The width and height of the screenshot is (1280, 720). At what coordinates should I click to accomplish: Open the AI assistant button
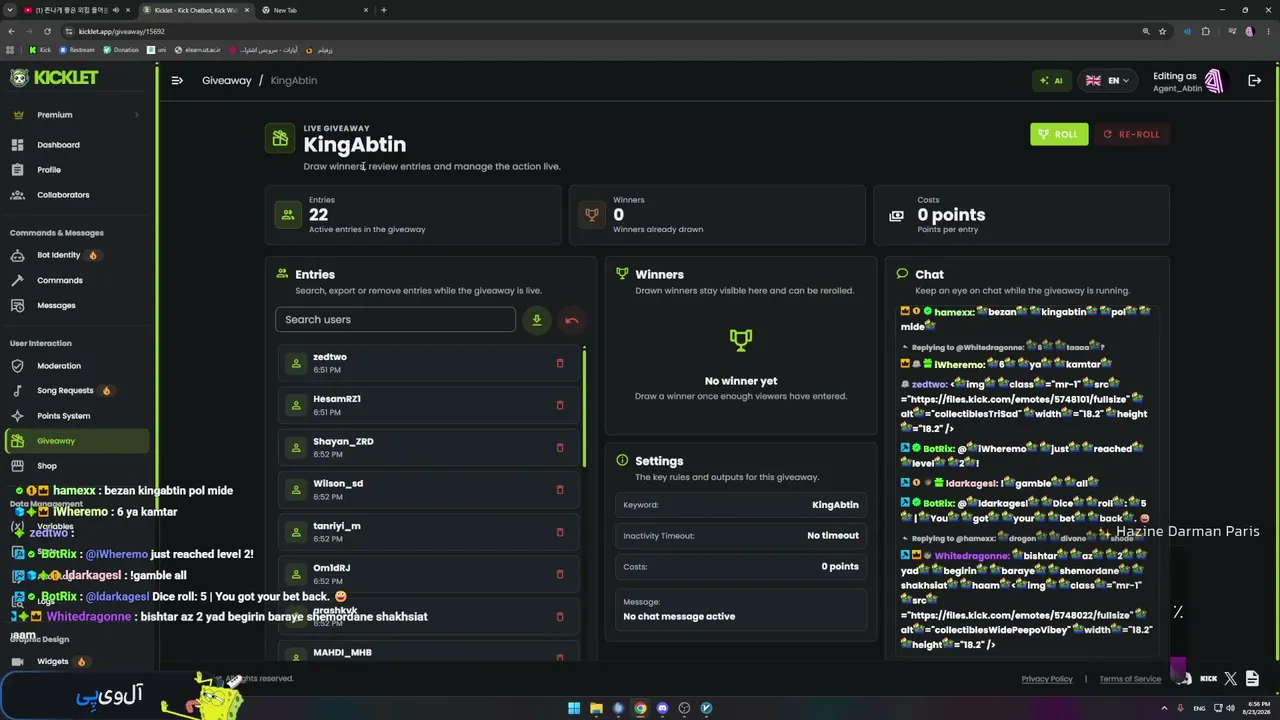coord(1051,81)
